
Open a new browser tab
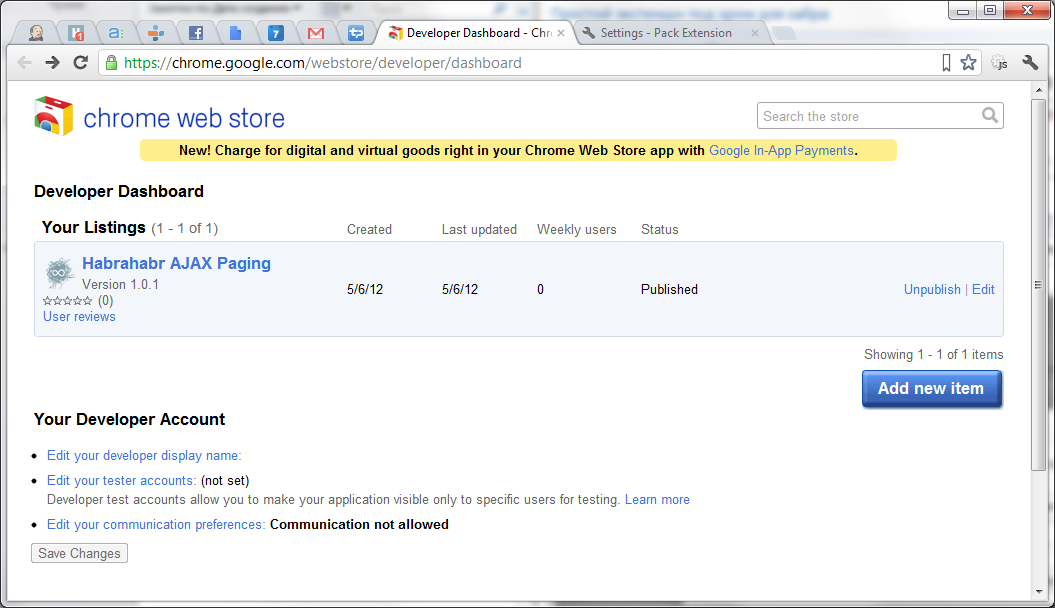[784, 33]
